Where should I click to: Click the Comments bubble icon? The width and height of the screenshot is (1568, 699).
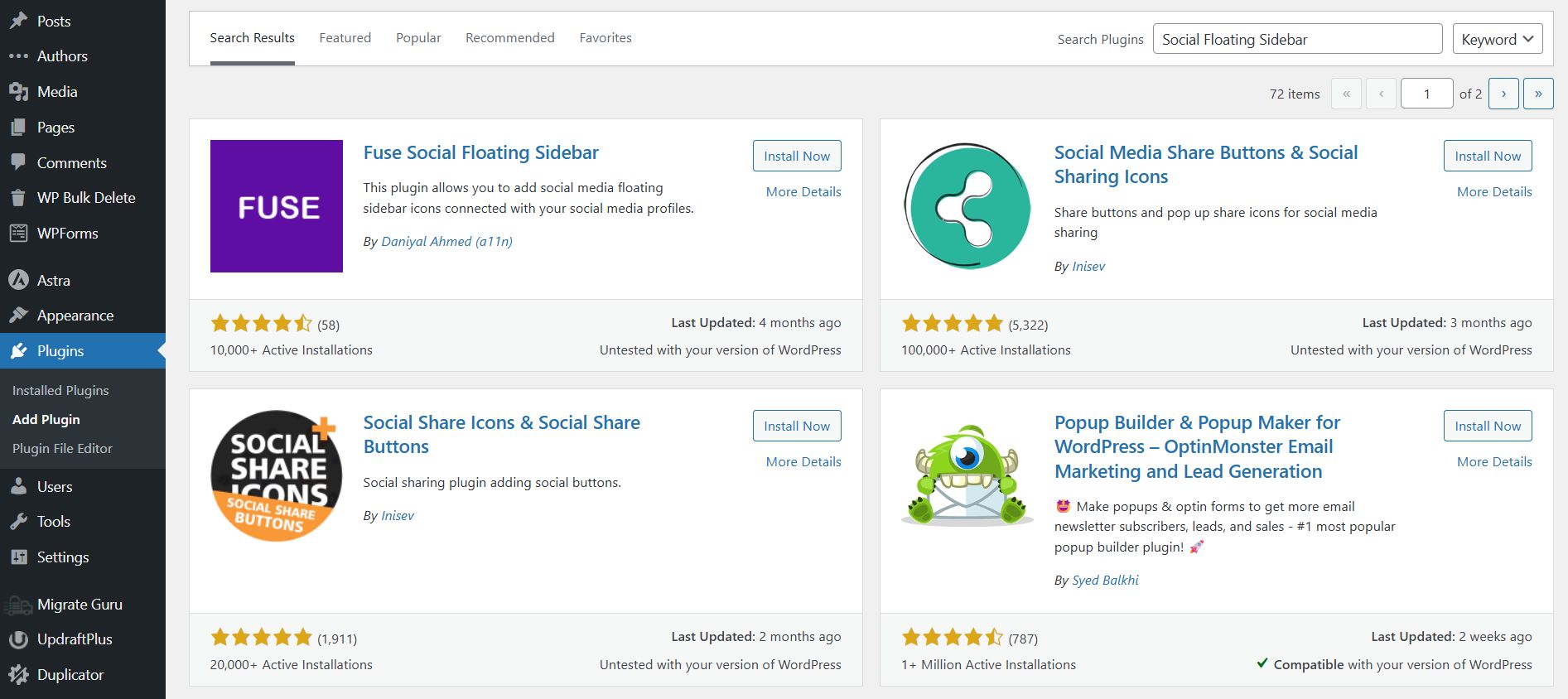[18, 162]
